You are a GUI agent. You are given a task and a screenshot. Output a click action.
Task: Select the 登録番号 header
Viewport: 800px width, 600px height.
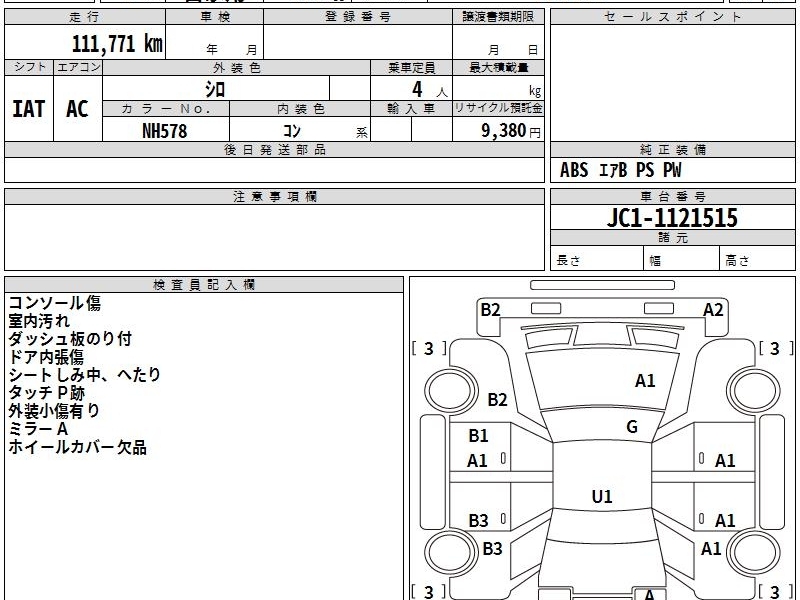pyautogui.click(x=358, y=17)
